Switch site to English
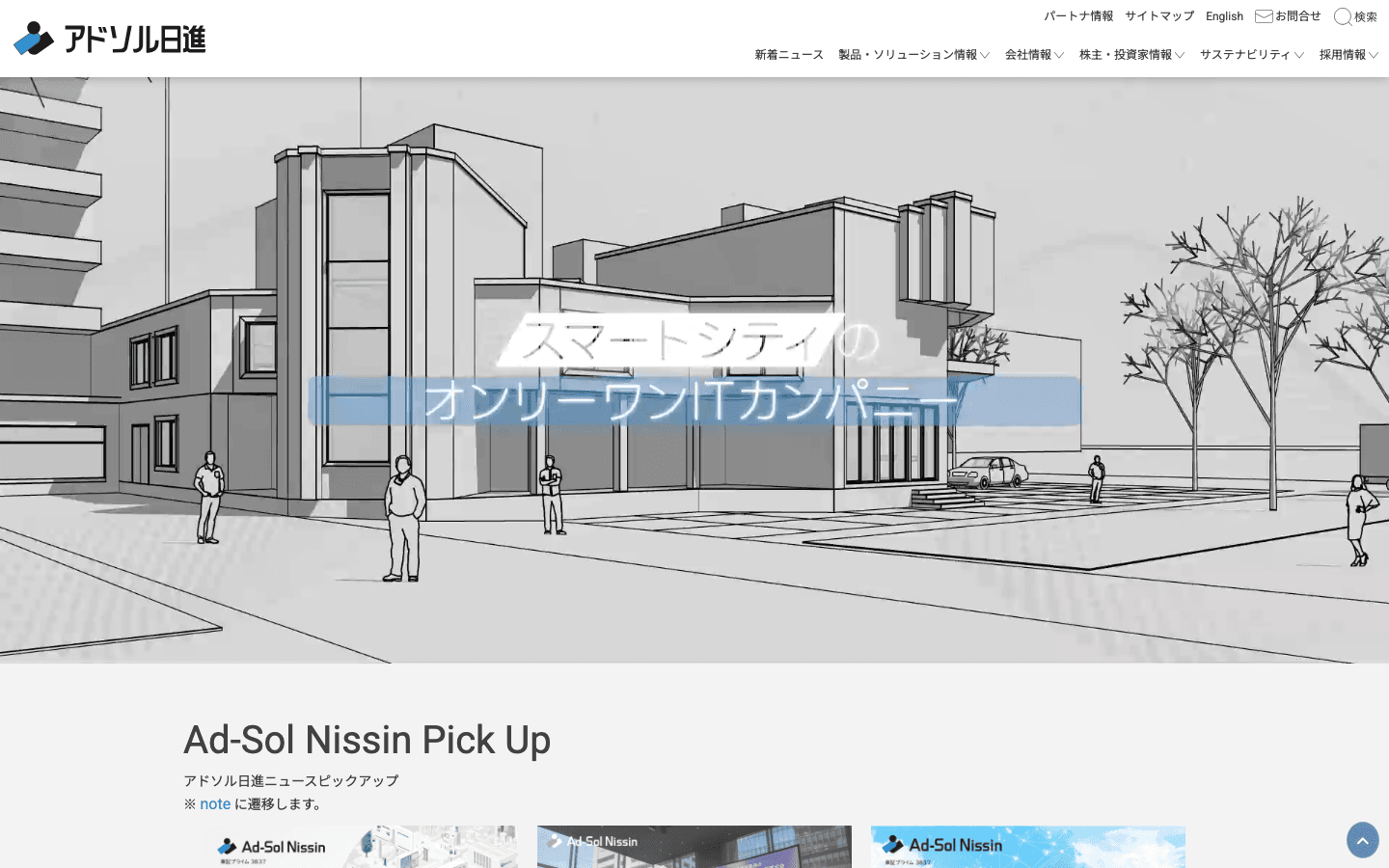Screen dimensions: 1389x868 click(x=1224, y=16)
